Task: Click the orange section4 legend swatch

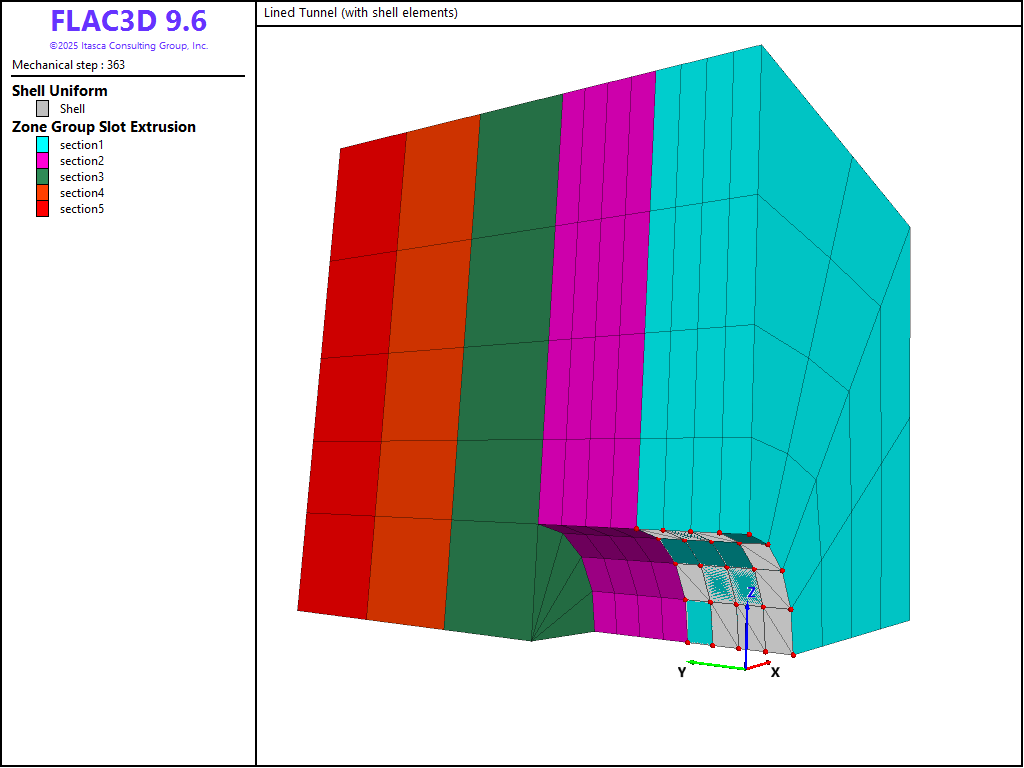Action: click(x=42, y=193)
